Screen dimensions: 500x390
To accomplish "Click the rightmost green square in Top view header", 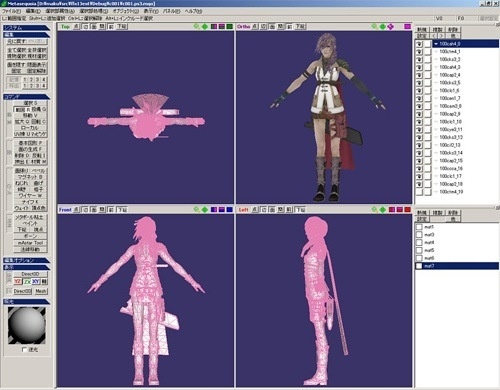I will pyautogui.click(x=230, y=26).
